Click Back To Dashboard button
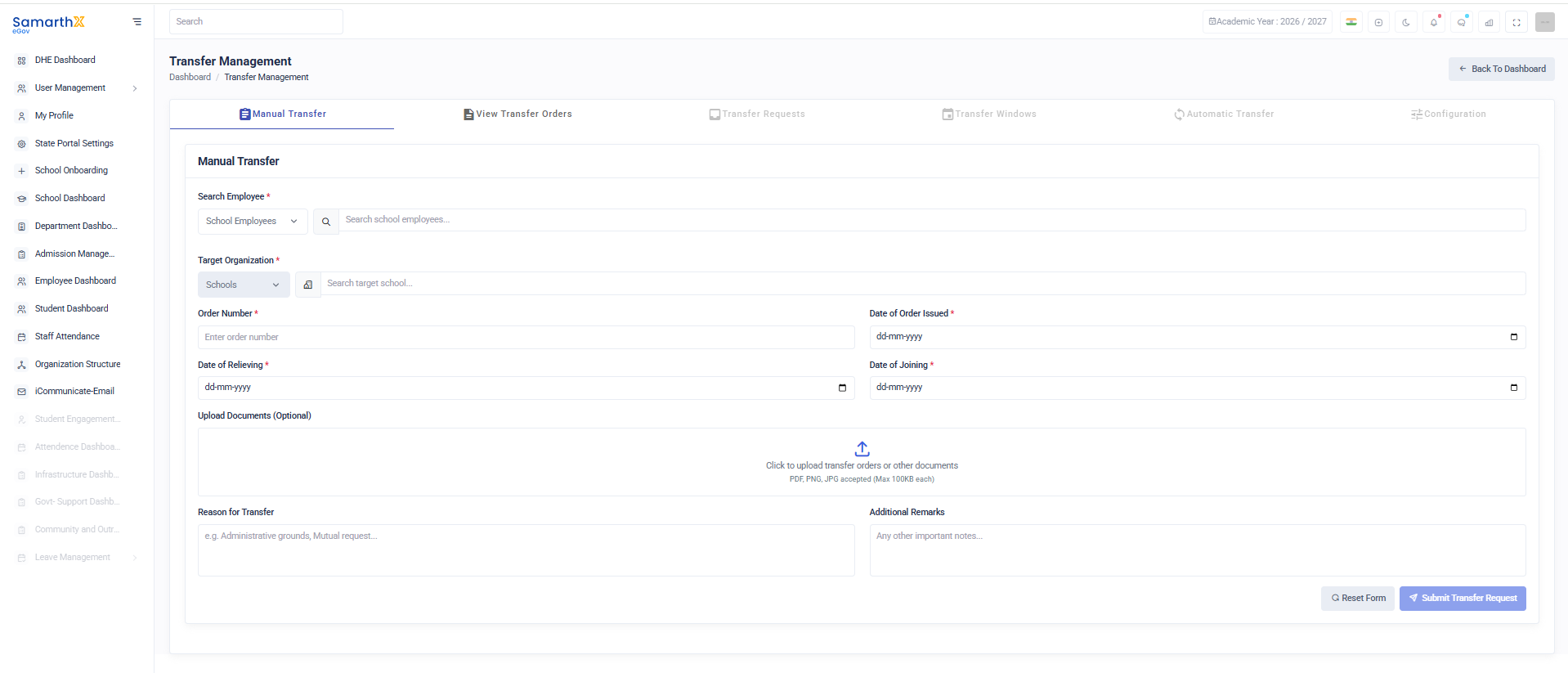This screenshot has height=673, width=1568. tap(1502, 69)
